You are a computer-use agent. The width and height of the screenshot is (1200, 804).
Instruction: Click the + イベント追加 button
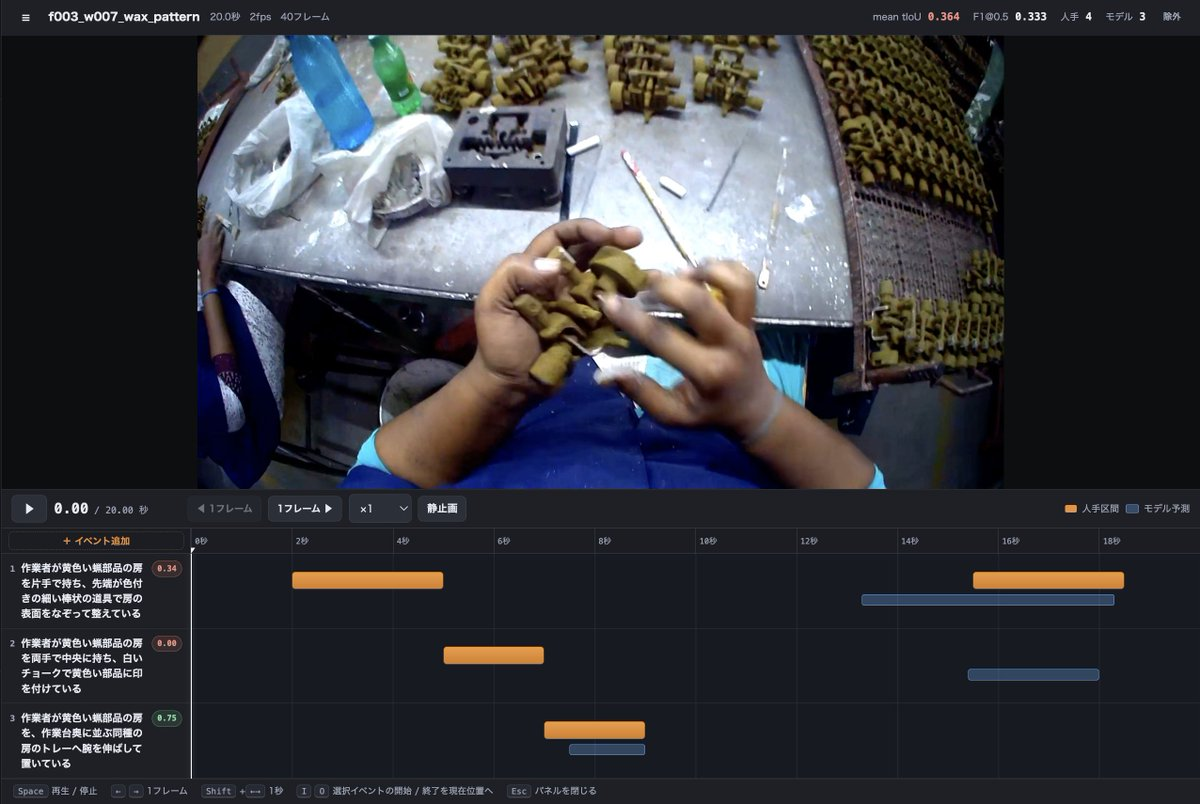pos(96,541)
